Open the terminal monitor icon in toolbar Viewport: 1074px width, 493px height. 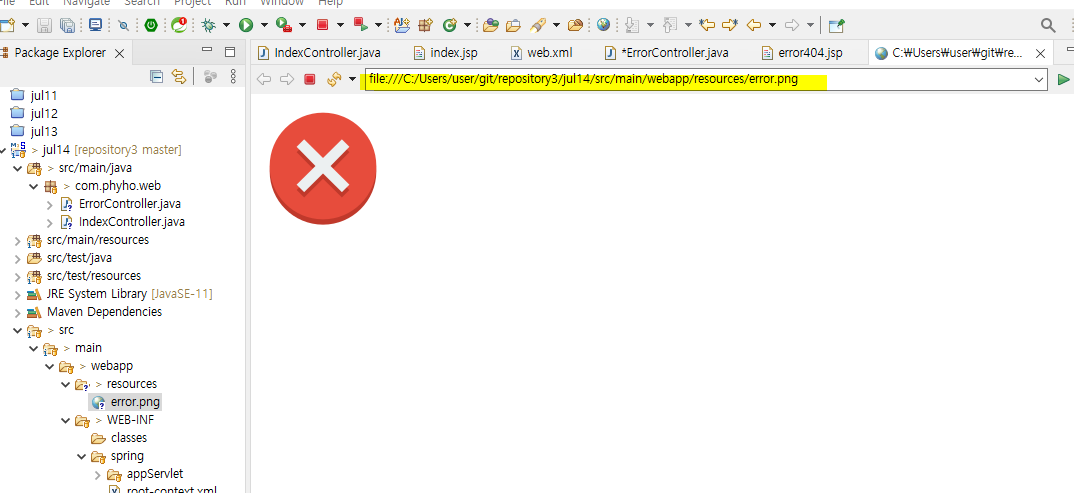click(x=95, y=25)
